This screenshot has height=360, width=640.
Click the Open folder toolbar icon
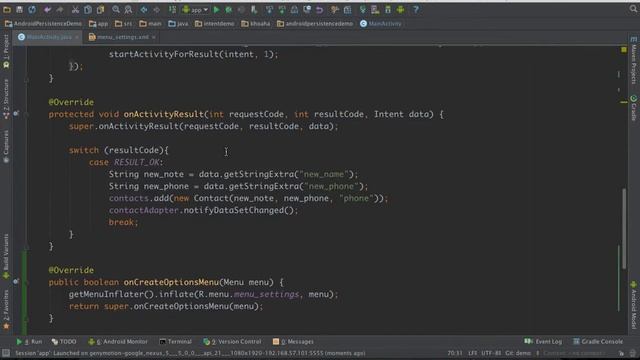tap(7, 9)
